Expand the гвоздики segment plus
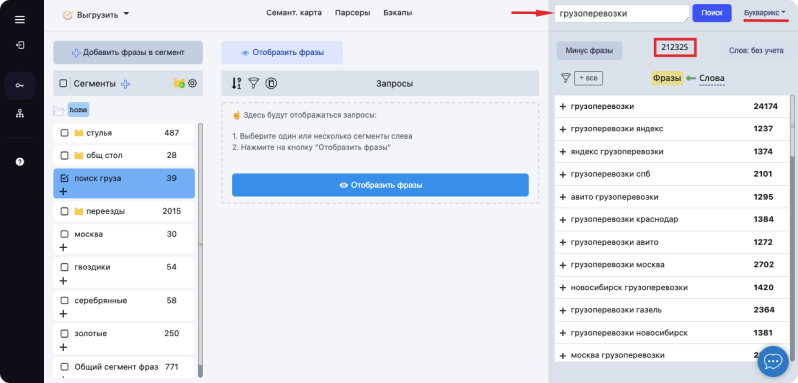The width and height of the screenshot is (798, 383). point(63,281)
